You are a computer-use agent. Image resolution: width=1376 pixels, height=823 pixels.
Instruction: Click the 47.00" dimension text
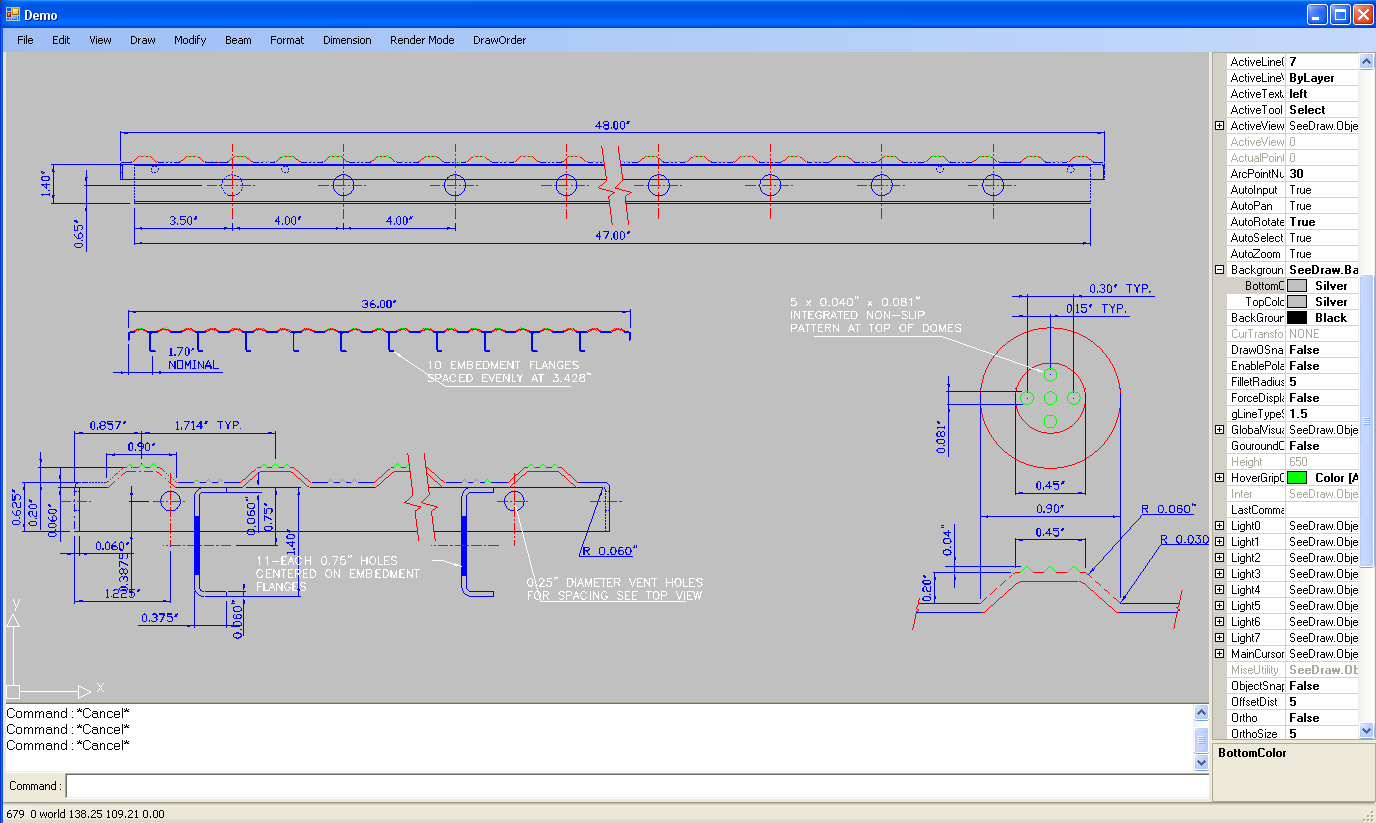click(x=612, y=235)
